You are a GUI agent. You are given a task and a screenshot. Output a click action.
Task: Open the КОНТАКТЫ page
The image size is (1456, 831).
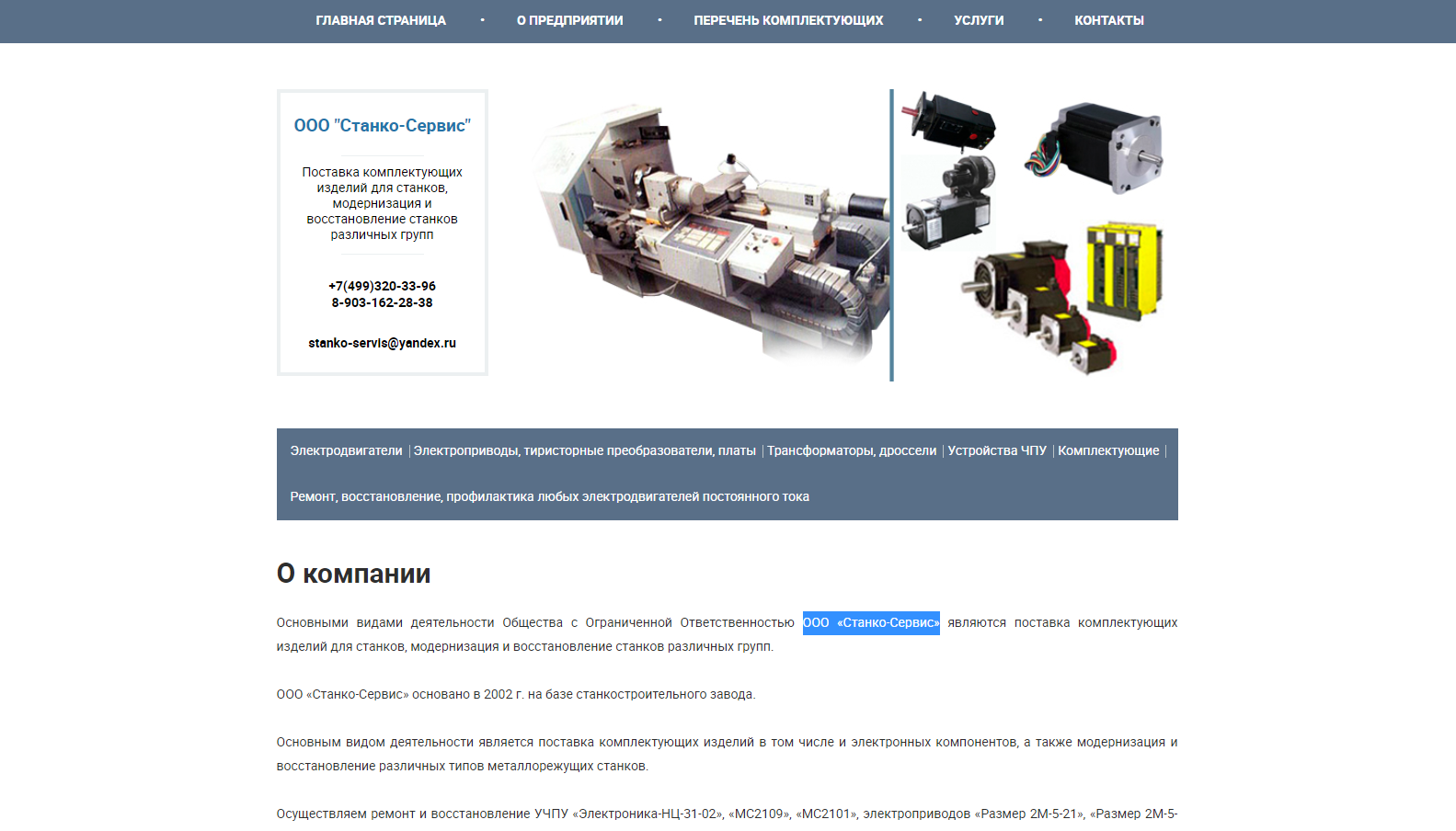(1109, 20)
